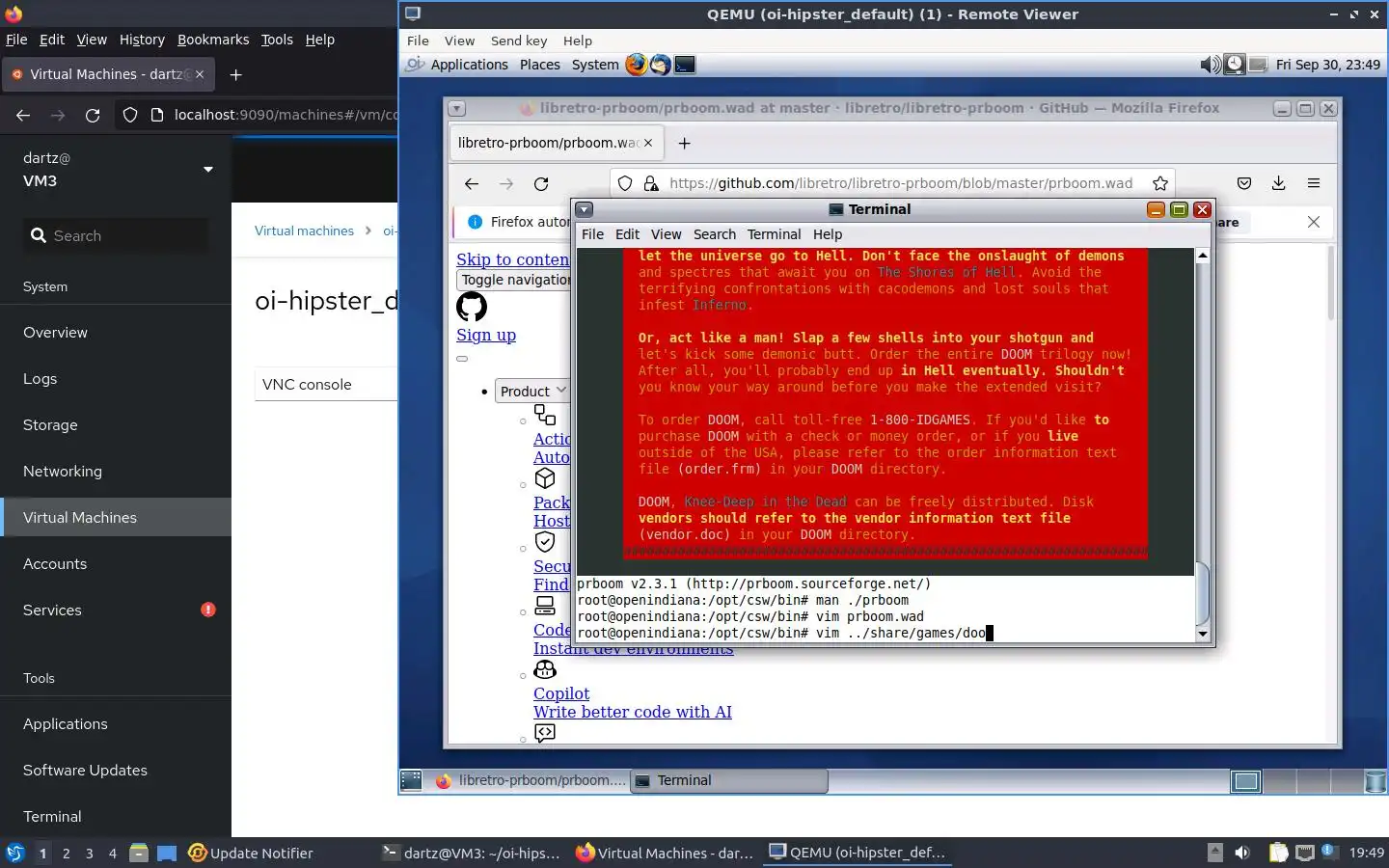Open the host Firefox History menu

click(x=142, y=40)
